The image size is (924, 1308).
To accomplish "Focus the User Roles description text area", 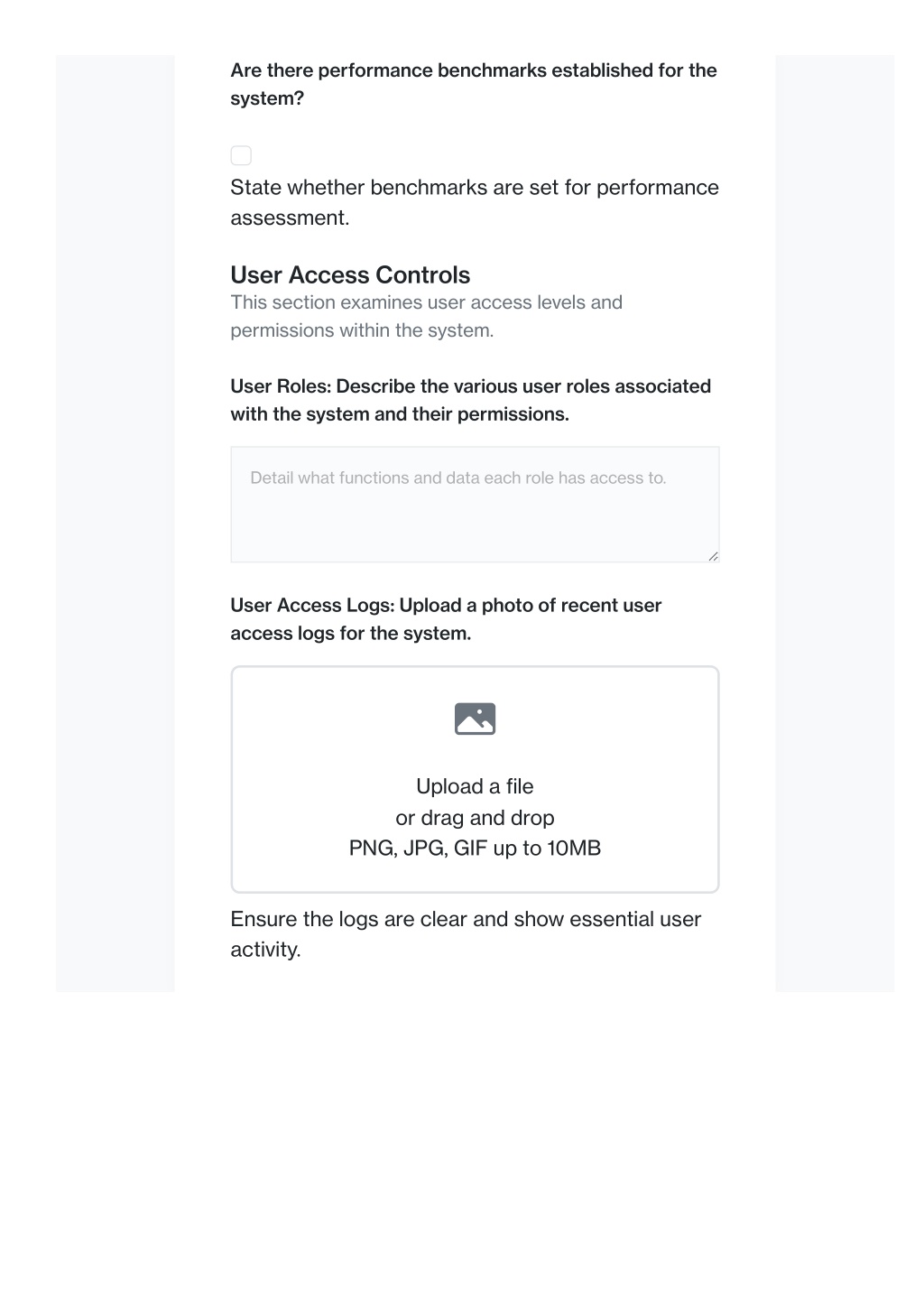I will (x=475, y=505).
